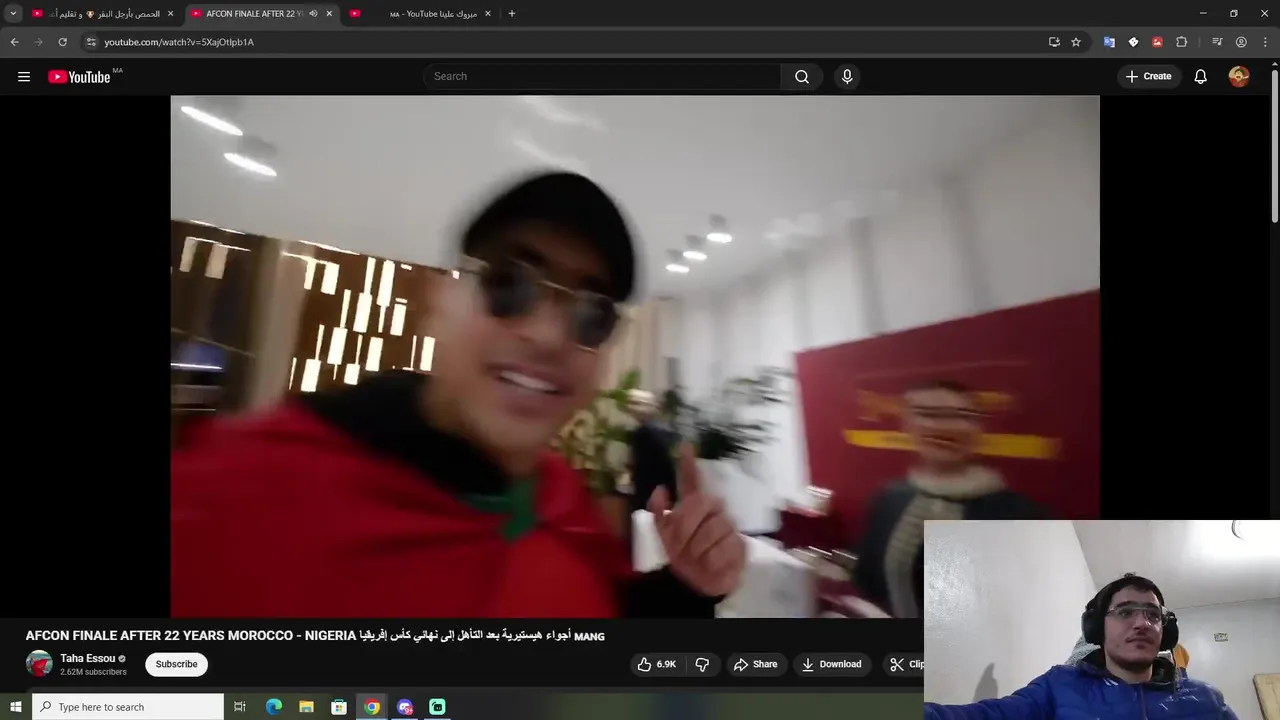Open the purple chat app on taskbar
Viewport: 1280px width, 720px height.
pyautogui.click(x=405, y=707)
